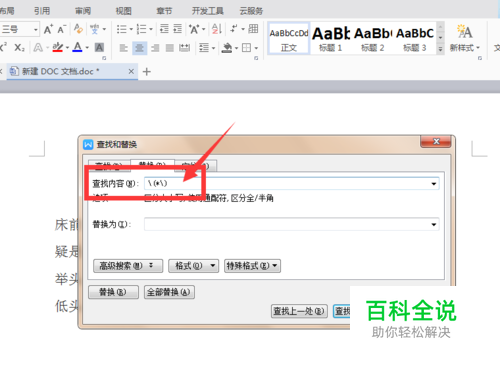Viewport: 500px width, 371px height.
Task: Open the 查找内容 history dropdown
Action: pos(434,184)
